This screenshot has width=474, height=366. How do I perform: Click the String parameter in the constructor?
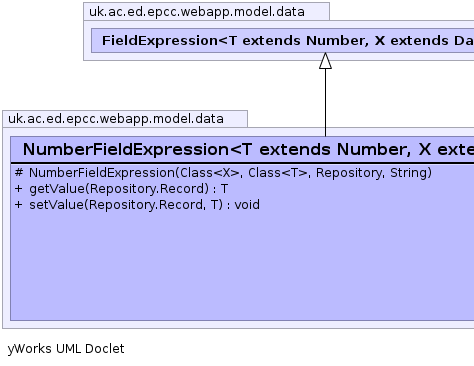coord(409,173)
